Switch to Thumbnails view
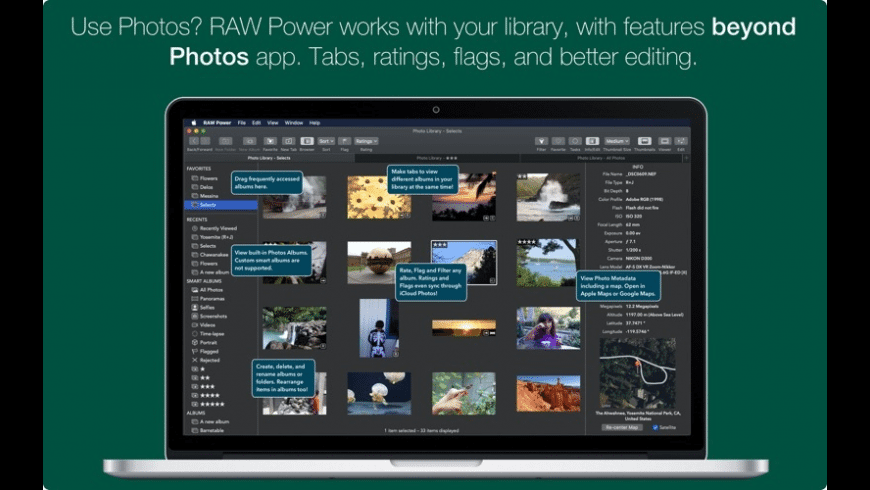 point(644,142)
